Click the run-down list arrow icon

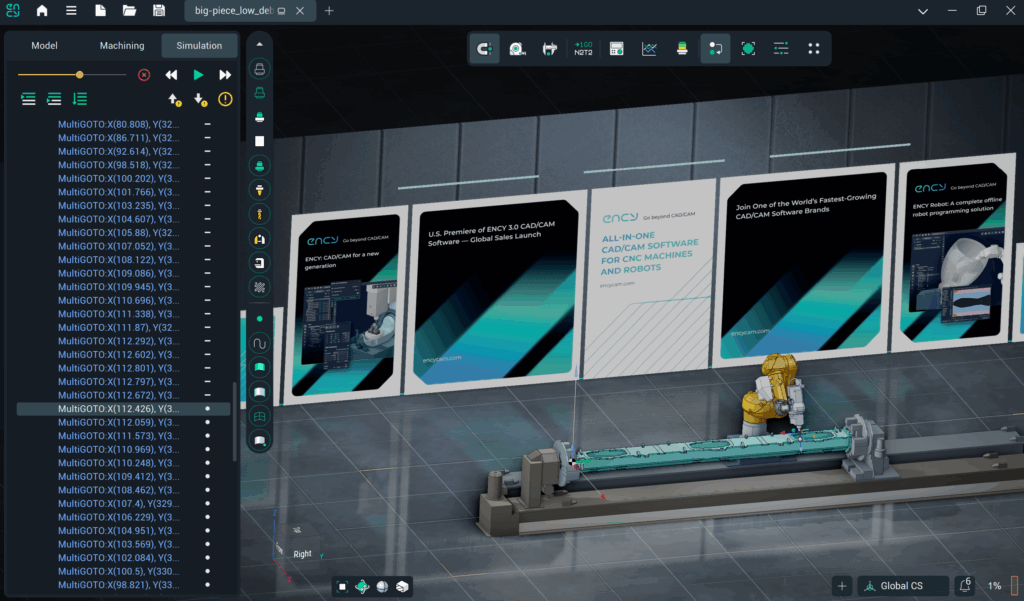80,99
